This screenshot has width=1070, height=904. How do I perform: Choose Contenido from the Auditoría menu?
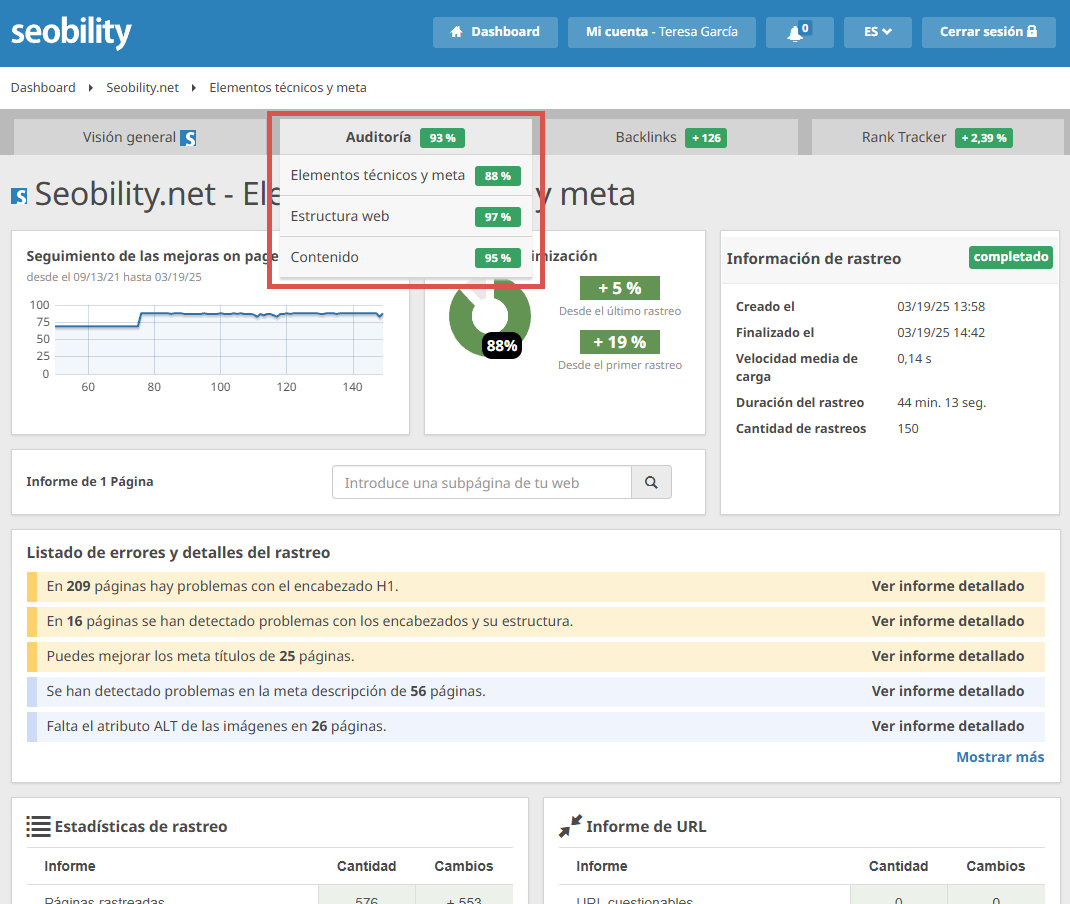(x=405, y=257)
